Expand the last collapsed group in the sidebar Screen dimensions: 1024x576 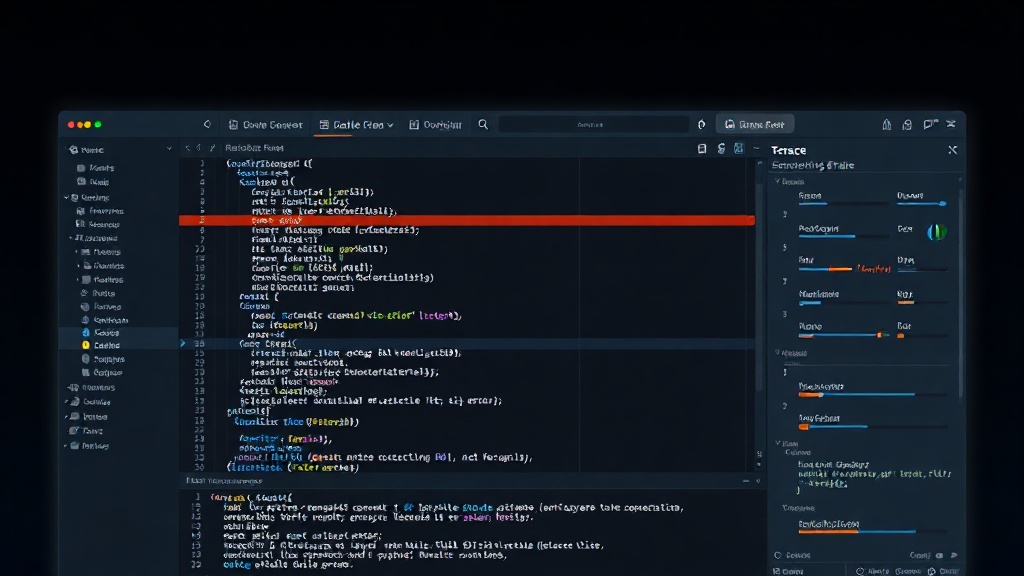[x=66, y=445]
